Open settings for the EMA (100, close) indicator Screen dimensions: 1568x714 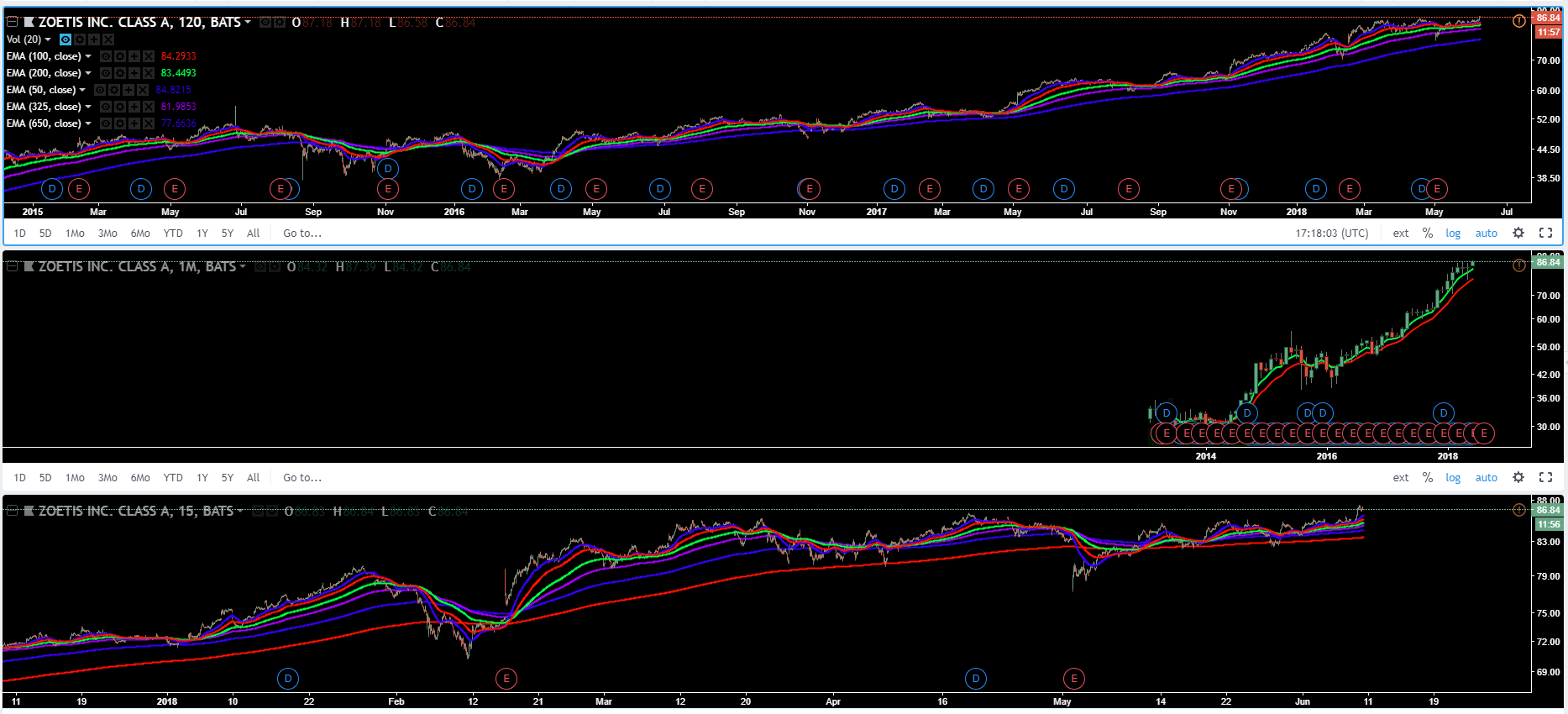120,56
